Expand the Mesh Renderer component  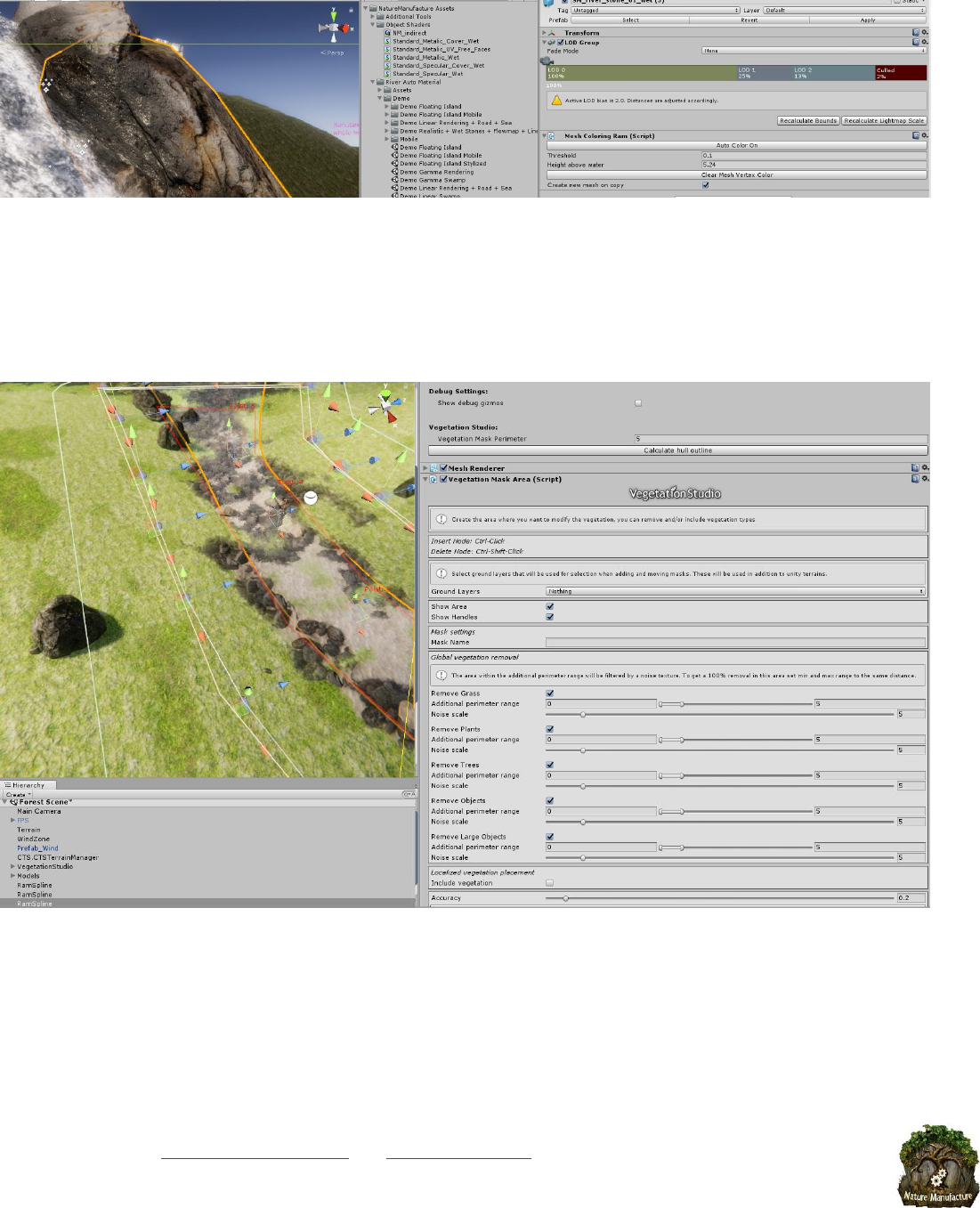(x=425, y=467)
